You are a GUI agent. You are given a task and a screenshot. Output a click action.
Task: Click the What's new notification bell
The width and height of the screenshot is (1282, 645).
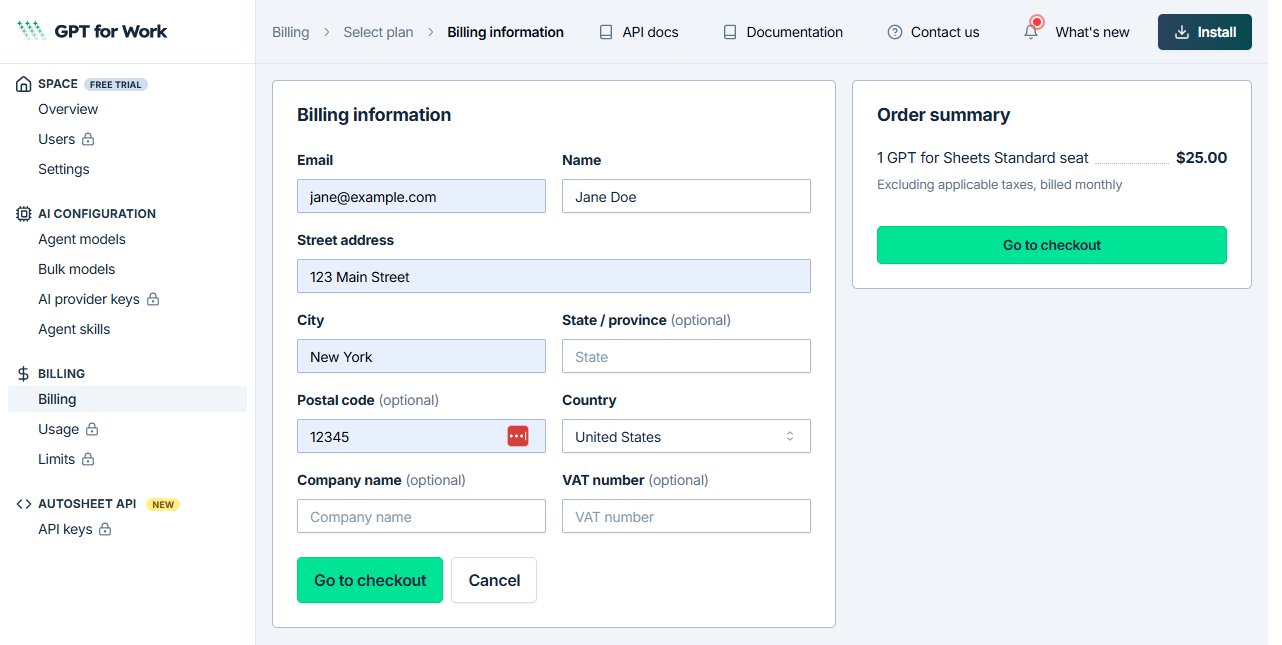coord(1031,32)
